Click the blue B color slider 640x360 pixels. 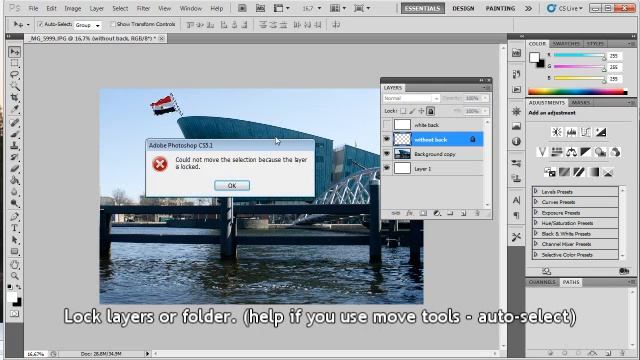tap(579, 78)
